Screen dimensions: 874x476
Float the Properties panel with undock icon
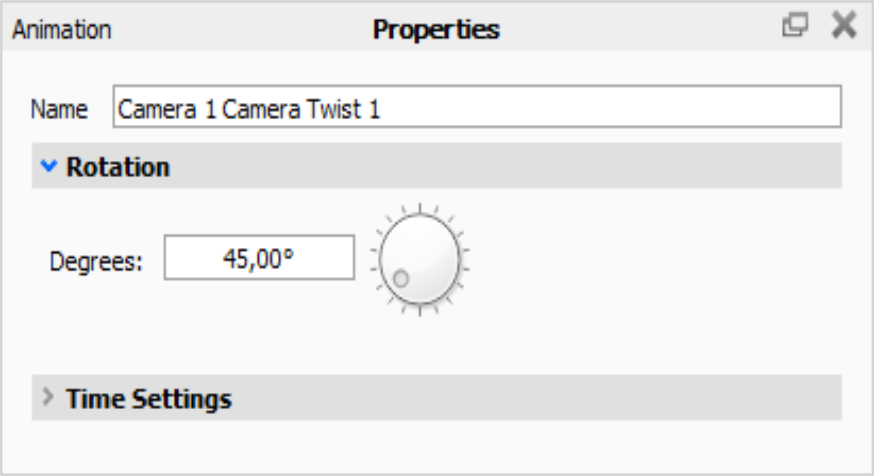(796, 27)
